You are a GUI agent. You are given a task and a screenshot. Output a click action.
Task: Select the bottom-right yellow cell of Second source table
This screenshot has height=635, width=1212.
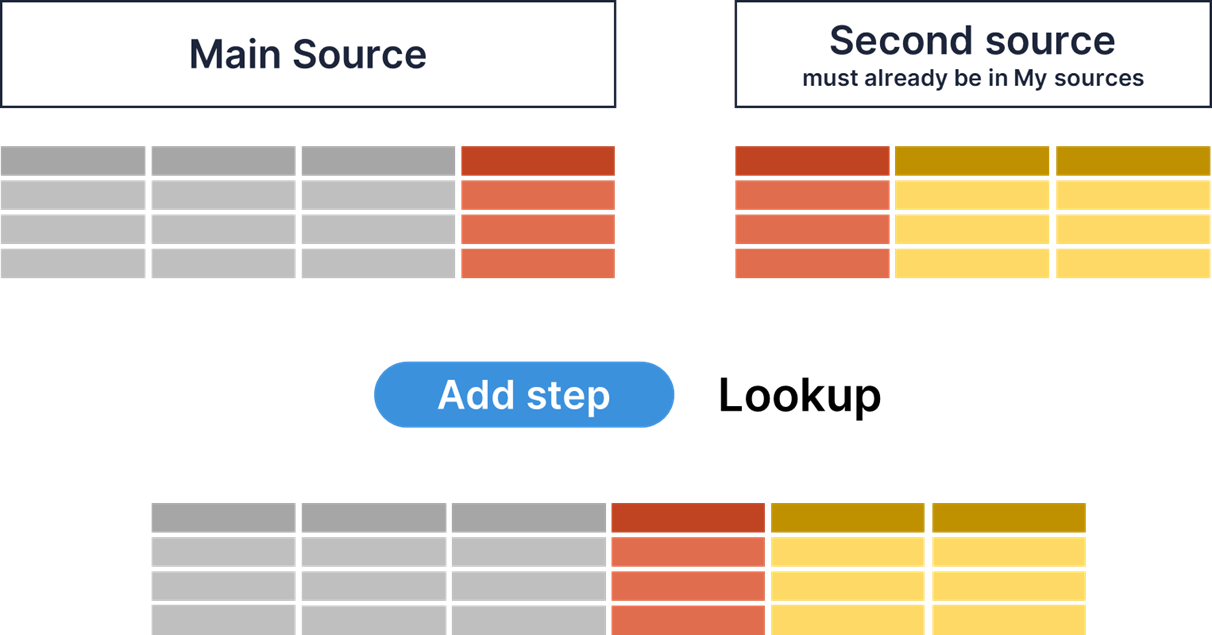[x=1133, y=263]
